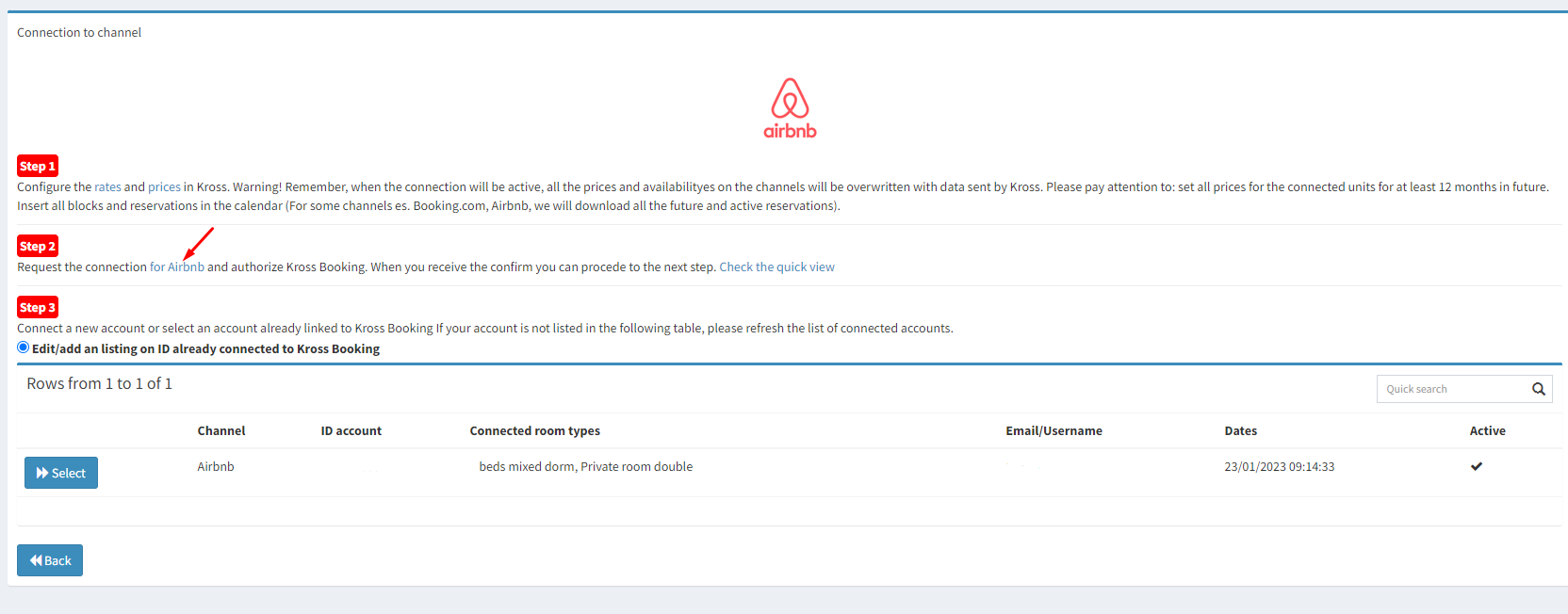Click beds mixed dorm, Private room double cell
The width and height of the screenshot is (1568, 614).
(585, 466)
